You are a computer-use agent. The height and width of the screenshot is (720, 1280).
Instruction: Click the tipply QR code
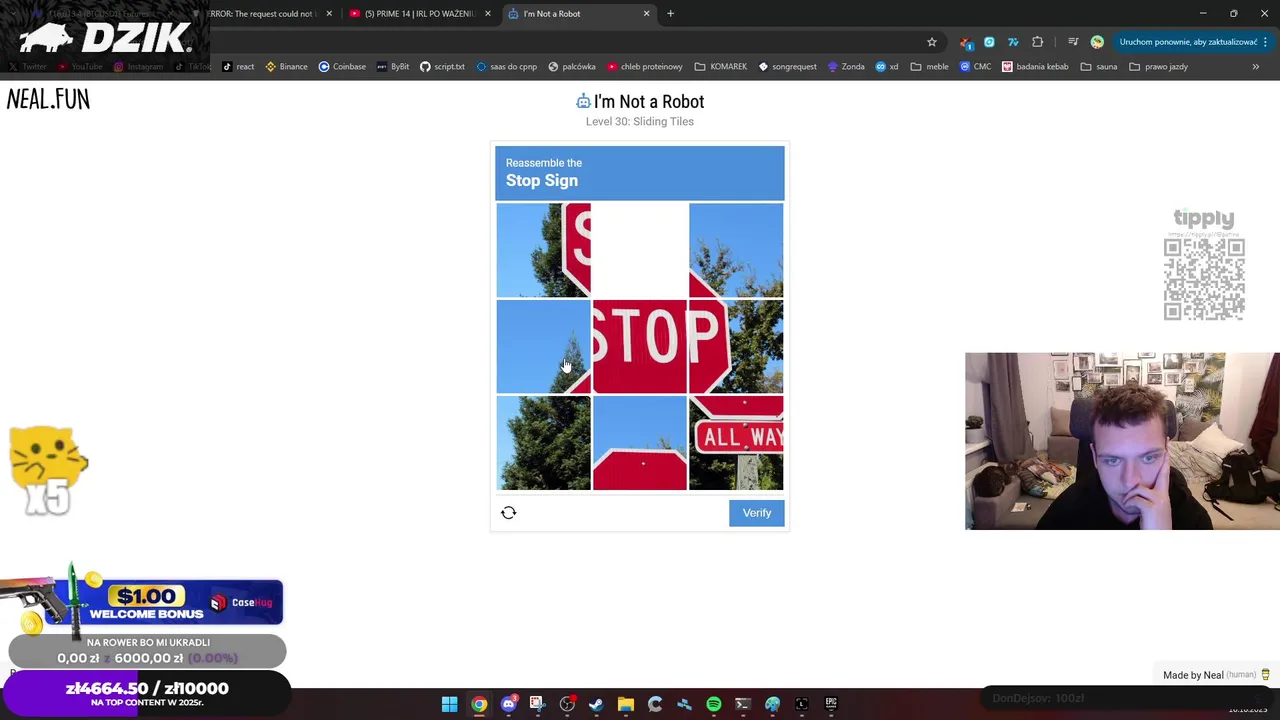pos(1204,279)
